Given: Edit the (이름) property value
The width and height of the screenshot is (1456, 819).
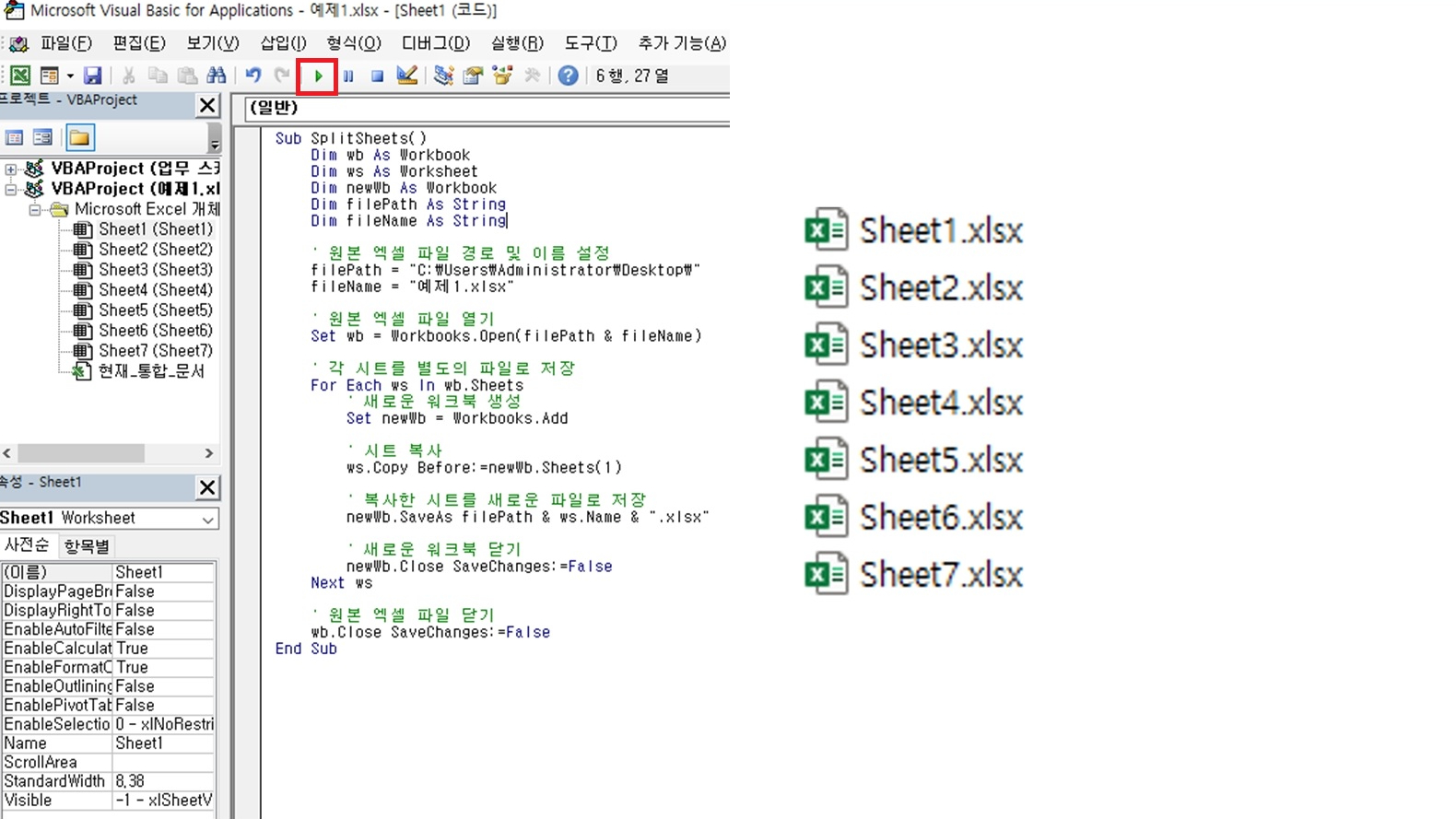Looking at the screenshot, I should point(164,573).
